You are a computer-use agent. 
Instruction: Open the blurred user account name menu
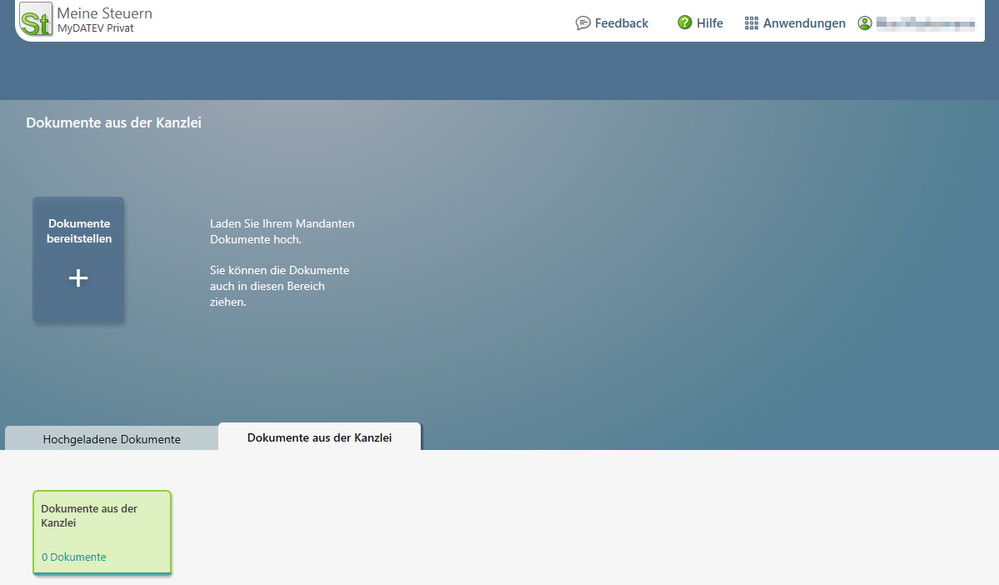pos(925,24)
